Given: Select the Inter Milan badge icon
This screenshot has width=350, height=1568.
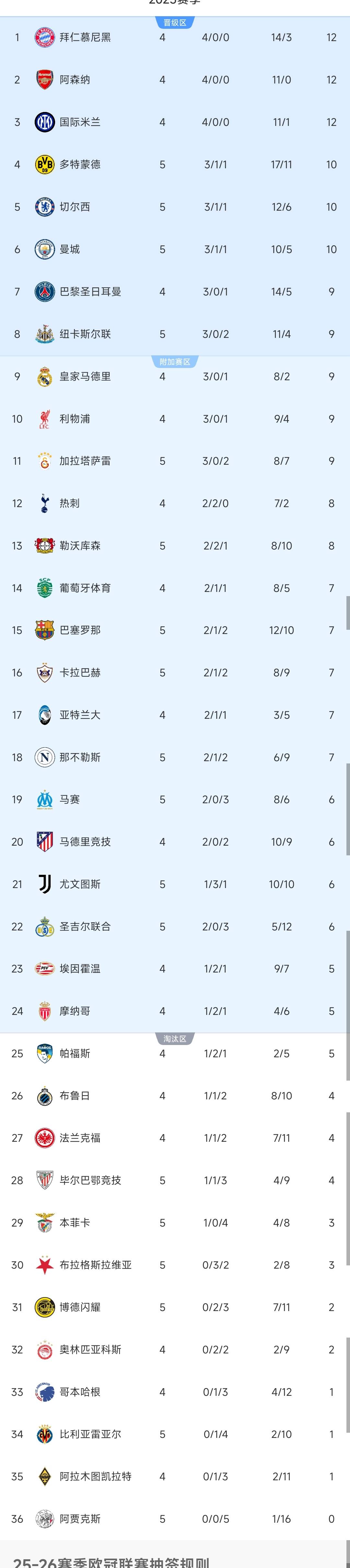Looking at the screenshot, I should [44, 122].
